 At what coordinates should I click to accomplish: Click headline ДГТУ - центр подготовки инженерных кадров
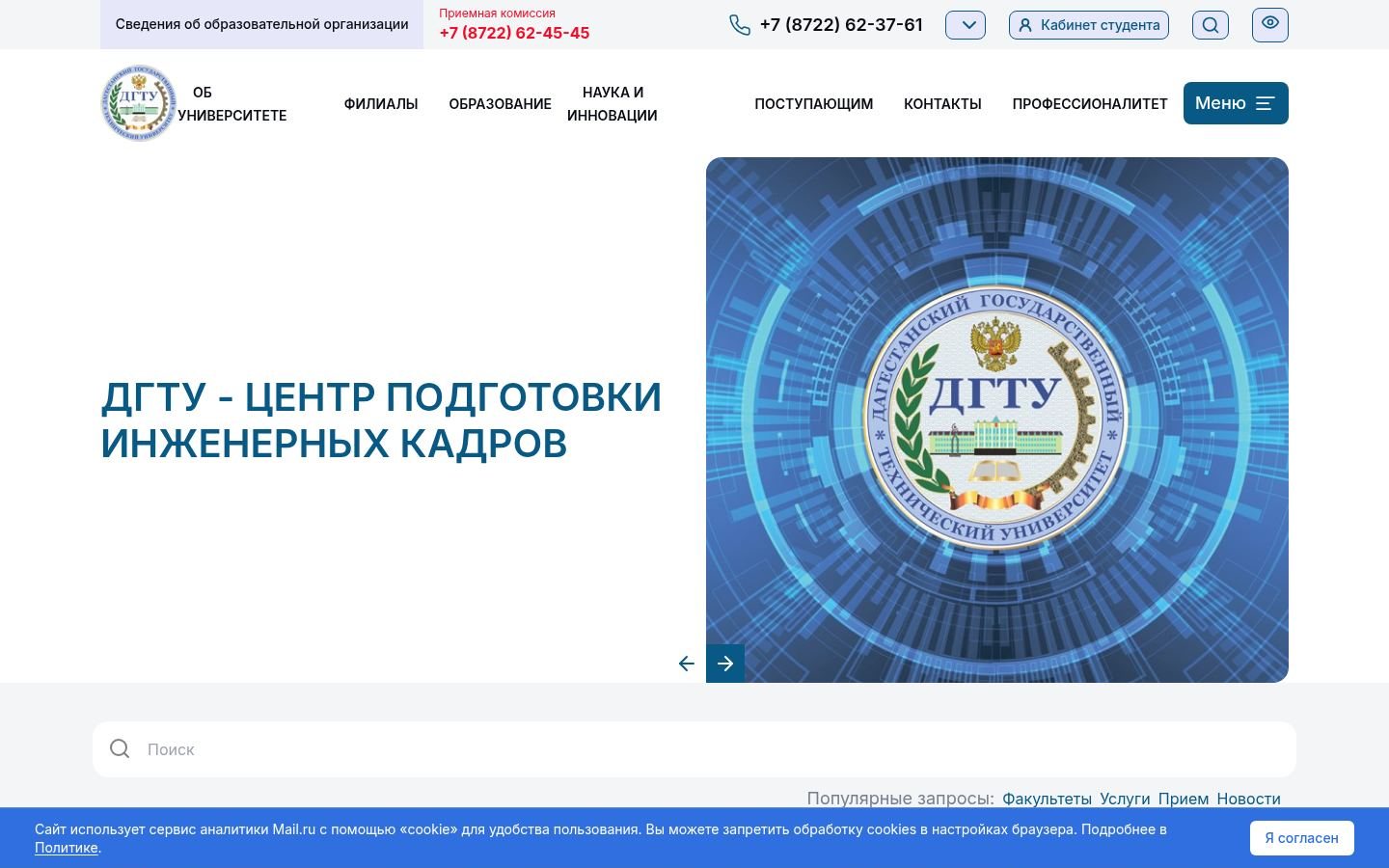pyautogui.click(x=381, y=420)
